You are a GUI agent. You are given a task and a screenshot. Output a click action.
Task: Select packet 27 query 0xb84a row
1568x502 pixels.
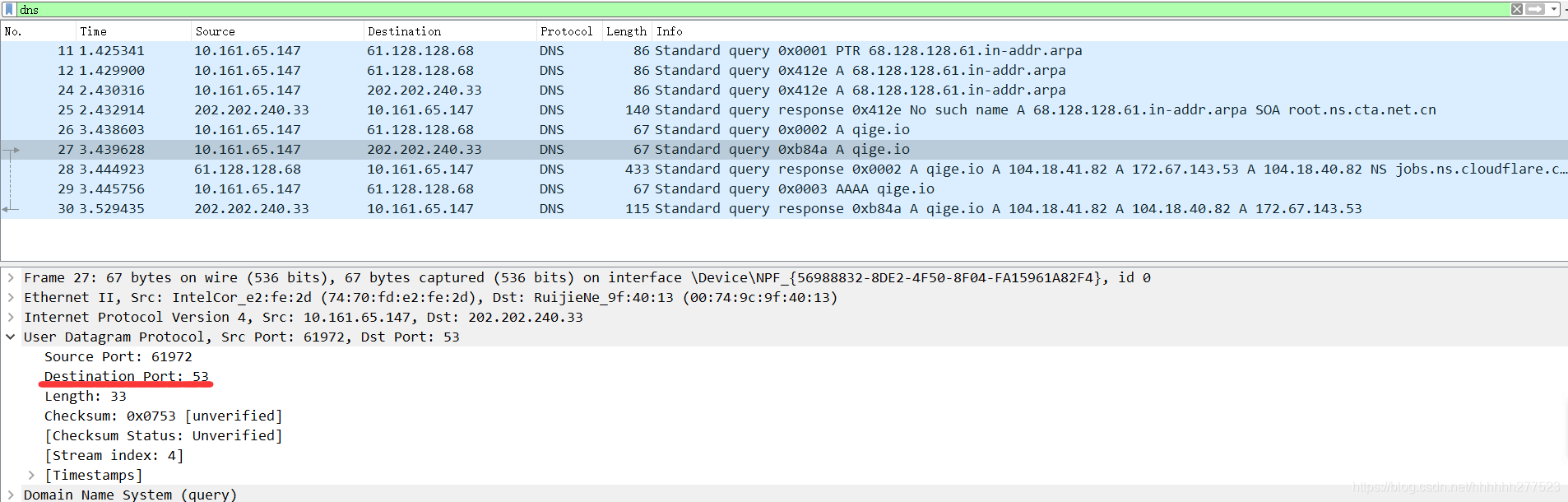pos(784,150)
